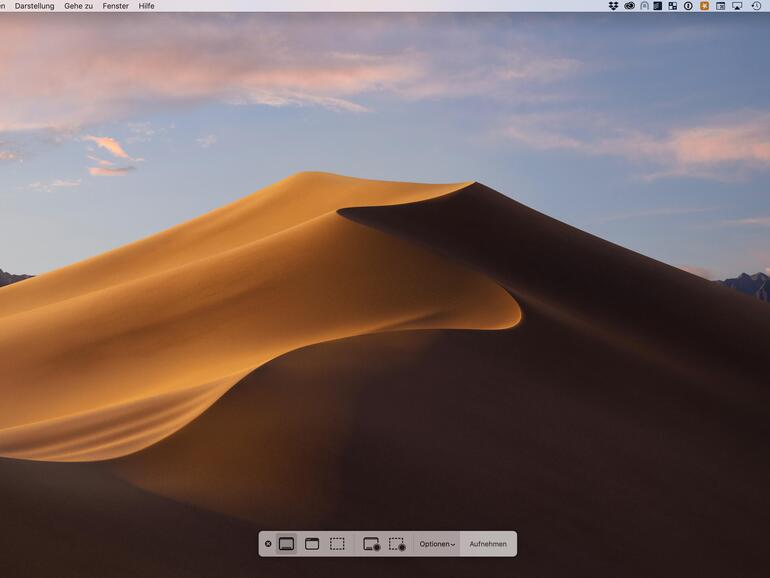Open the AirPlay display menu

click(x=737, y=6)
